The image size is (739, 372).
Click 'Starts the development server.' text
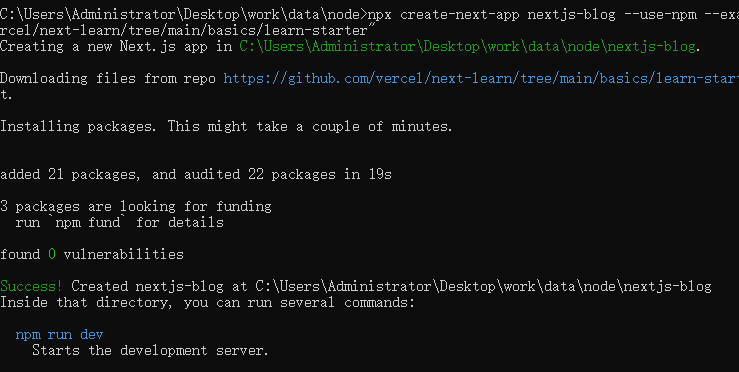tap(150, 350)
